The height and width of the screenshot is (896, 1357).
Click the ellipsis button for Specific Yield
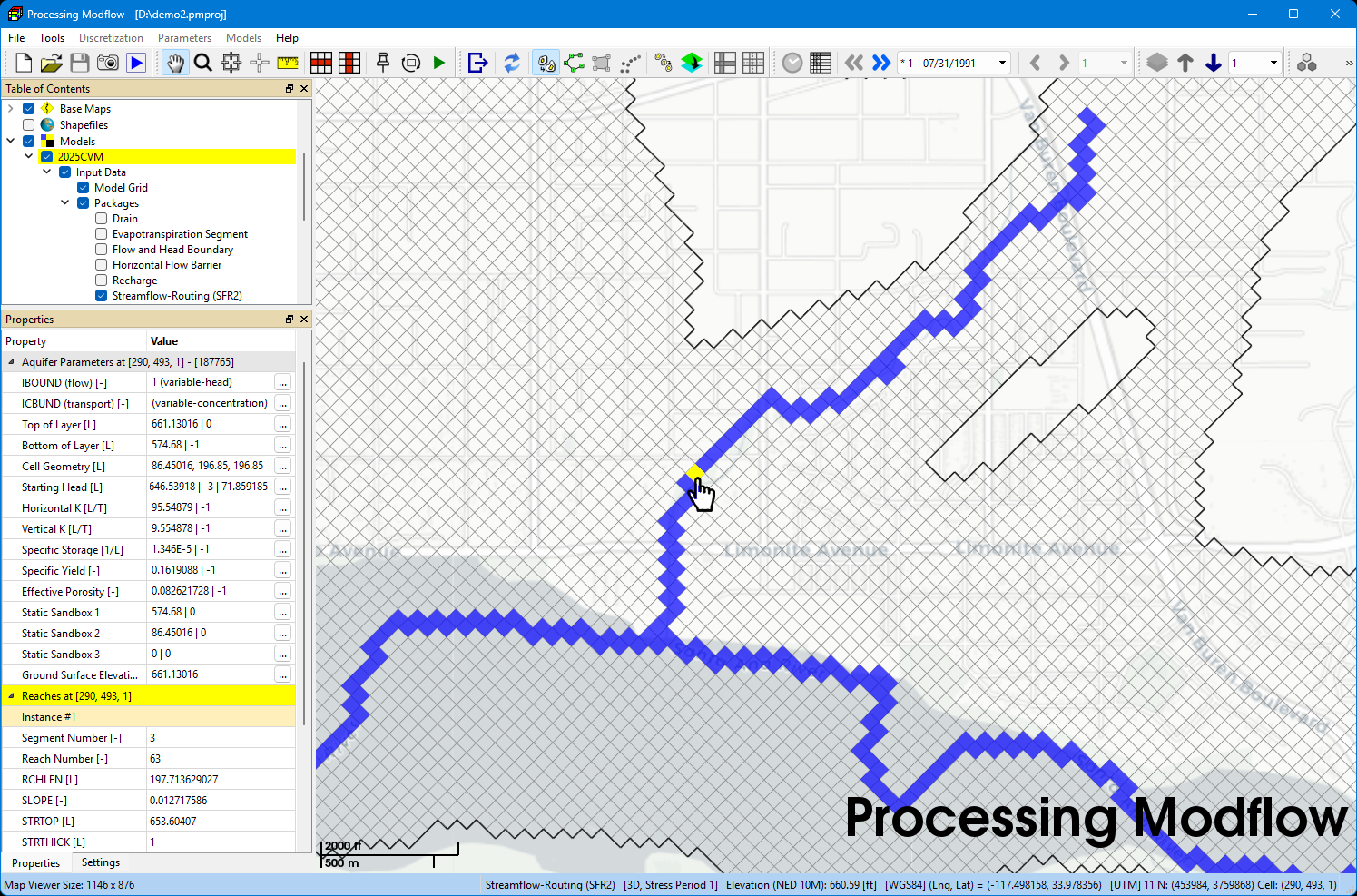click(283, 571)
